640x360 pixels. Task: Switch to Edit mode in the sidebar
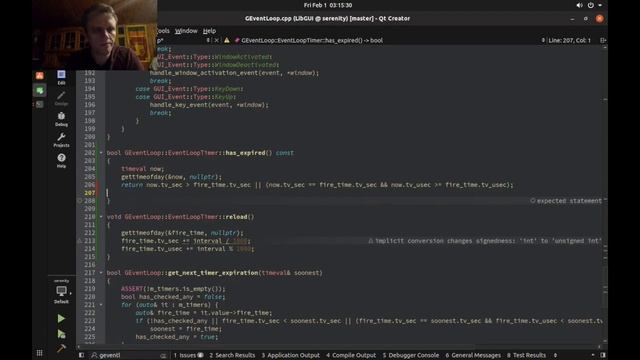click(x=61, y=77)
